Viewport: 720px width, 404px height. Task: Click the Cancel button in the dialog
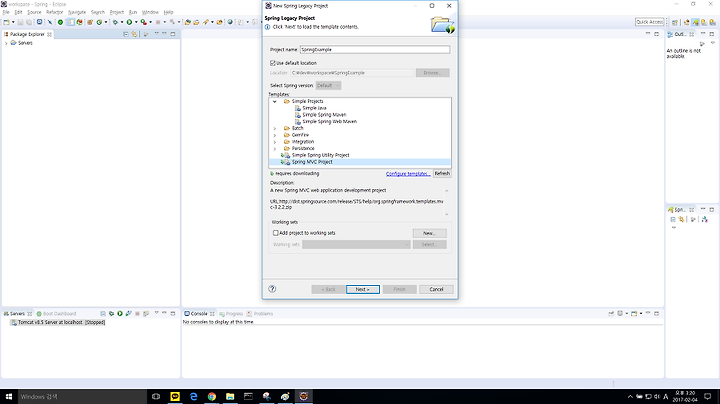point(436,289)
